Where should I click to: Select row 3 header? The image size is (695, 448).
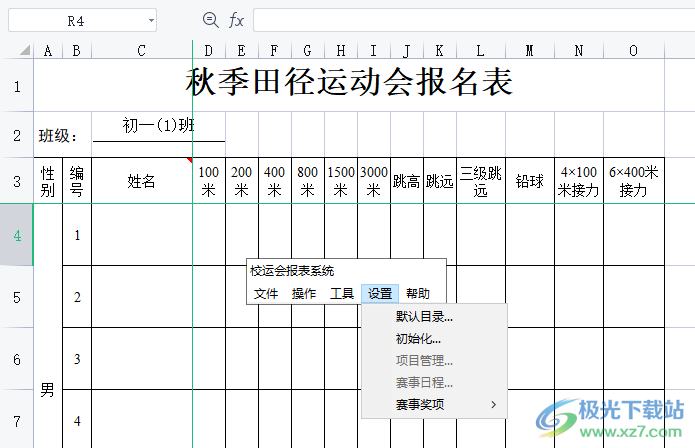coord(17,181)
